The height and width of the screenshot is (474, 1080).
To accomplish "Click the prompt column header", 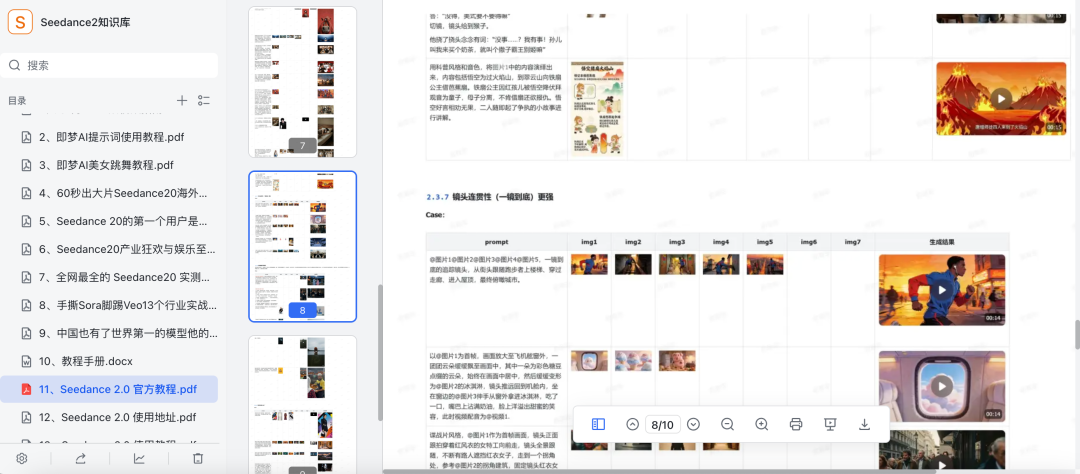I will coord(496,243).
